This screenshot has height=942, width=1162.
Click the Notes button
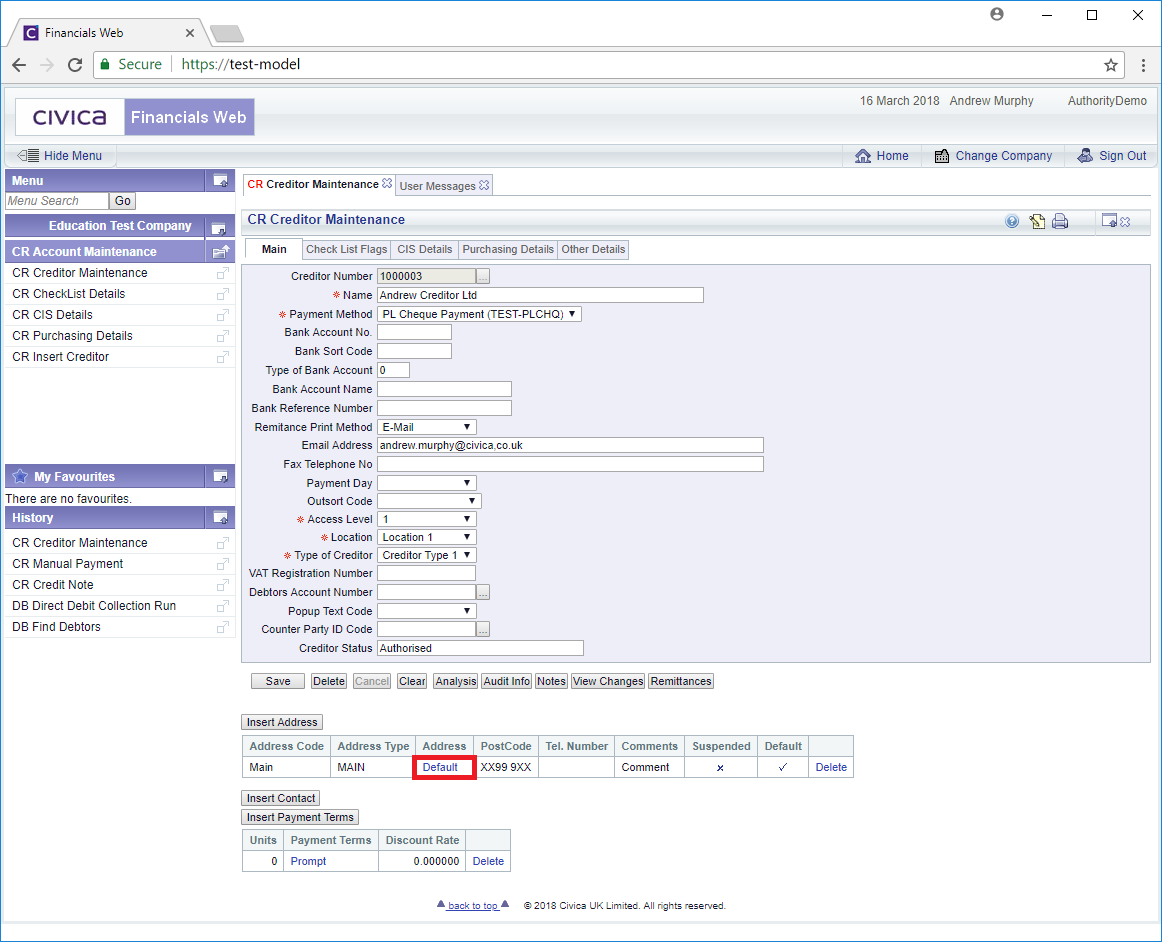point(551,681)
